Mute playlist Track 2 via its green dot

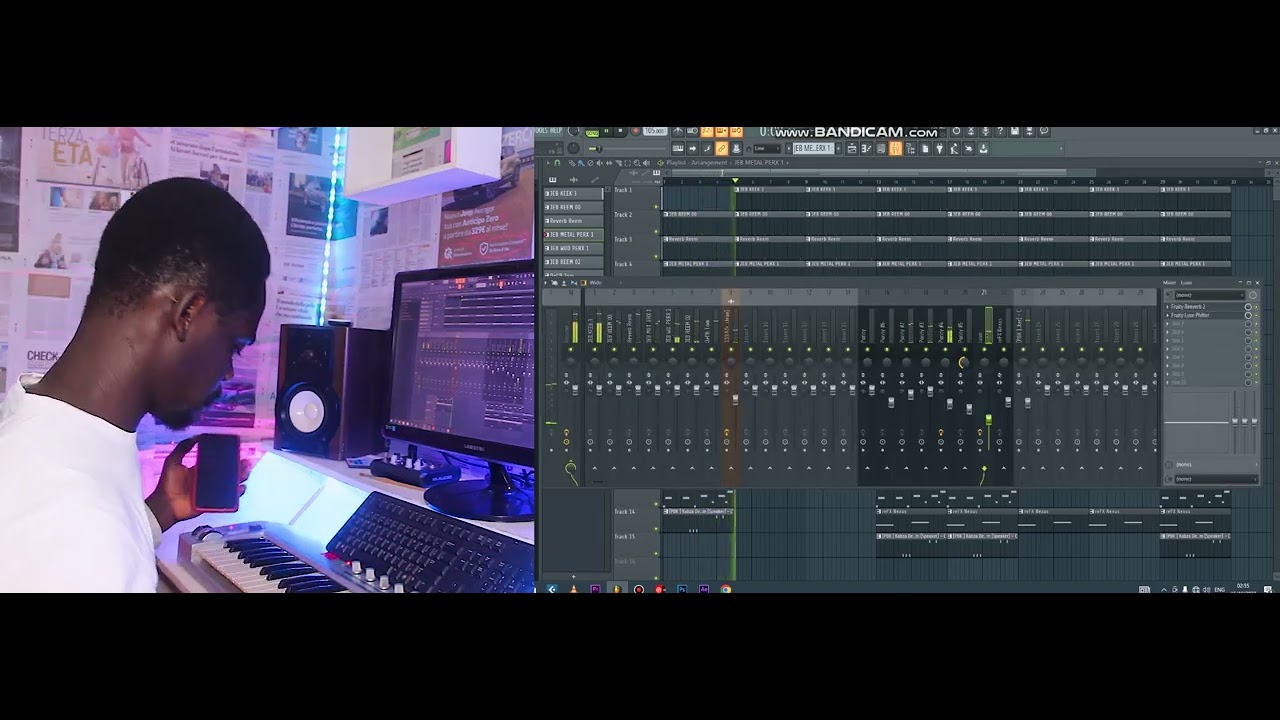point(656,232)
